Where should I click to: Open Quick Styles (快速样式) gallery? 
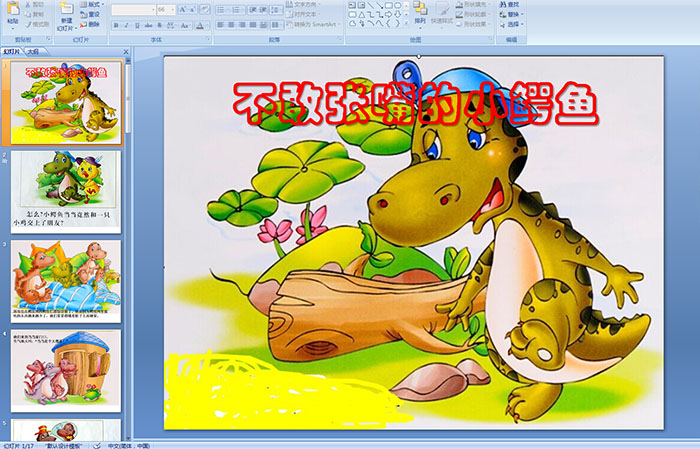point(442,15)
